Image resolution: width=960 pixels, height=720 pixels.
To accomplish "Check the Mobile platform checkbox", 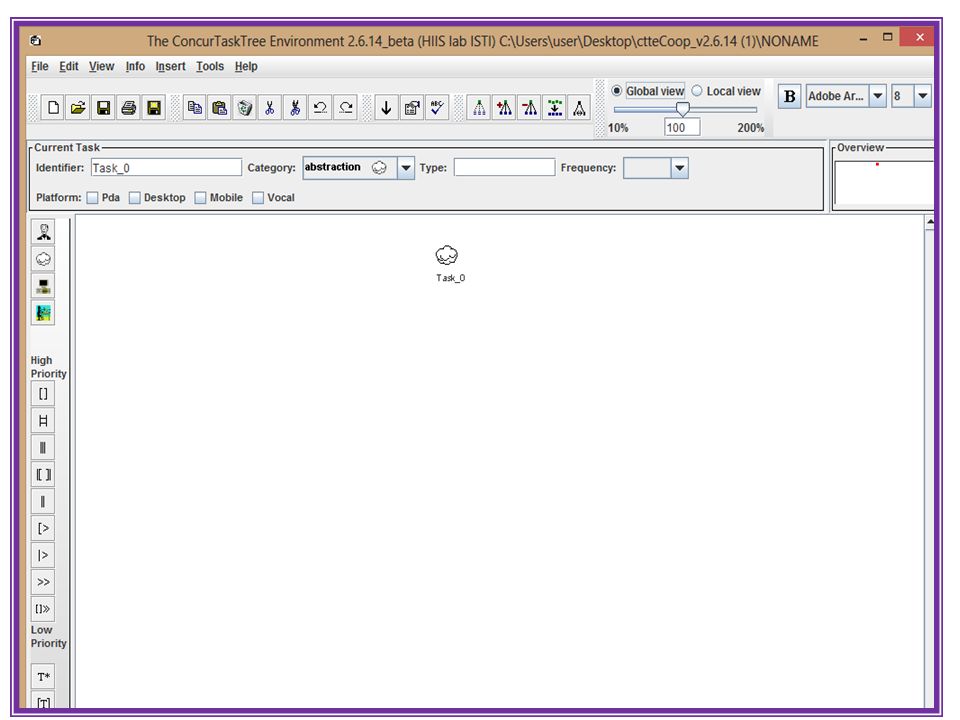I will pyautogui.click(x=200, y=198).
